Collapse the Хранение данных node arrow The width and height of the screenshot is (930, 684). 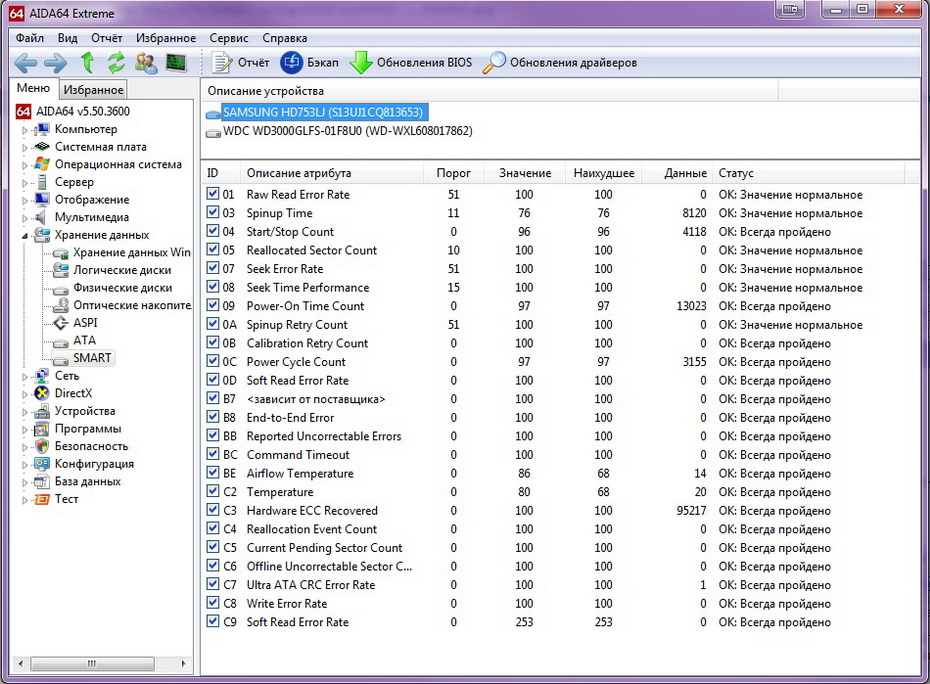tap(25, 236)
